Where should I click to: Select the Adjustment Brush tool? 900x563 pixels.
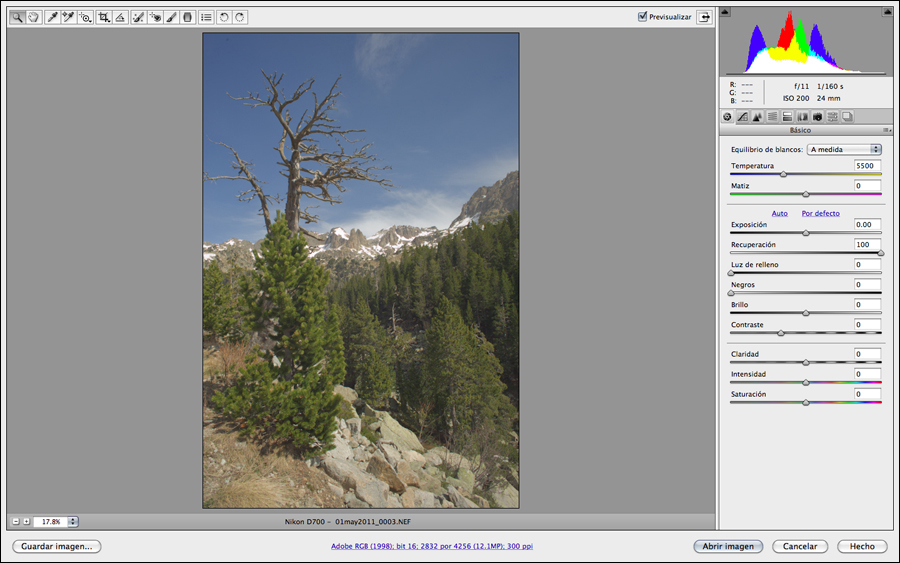coord(171,17)
